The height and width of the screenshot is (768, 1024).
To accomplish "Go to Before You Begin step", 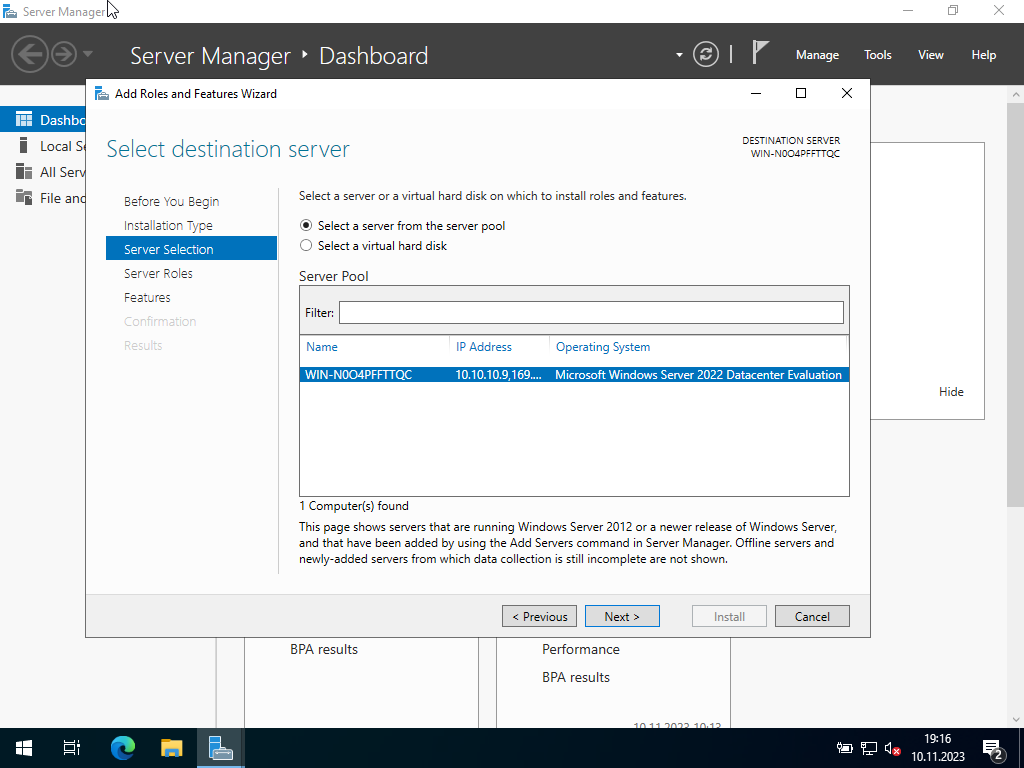I will [172, 201].
